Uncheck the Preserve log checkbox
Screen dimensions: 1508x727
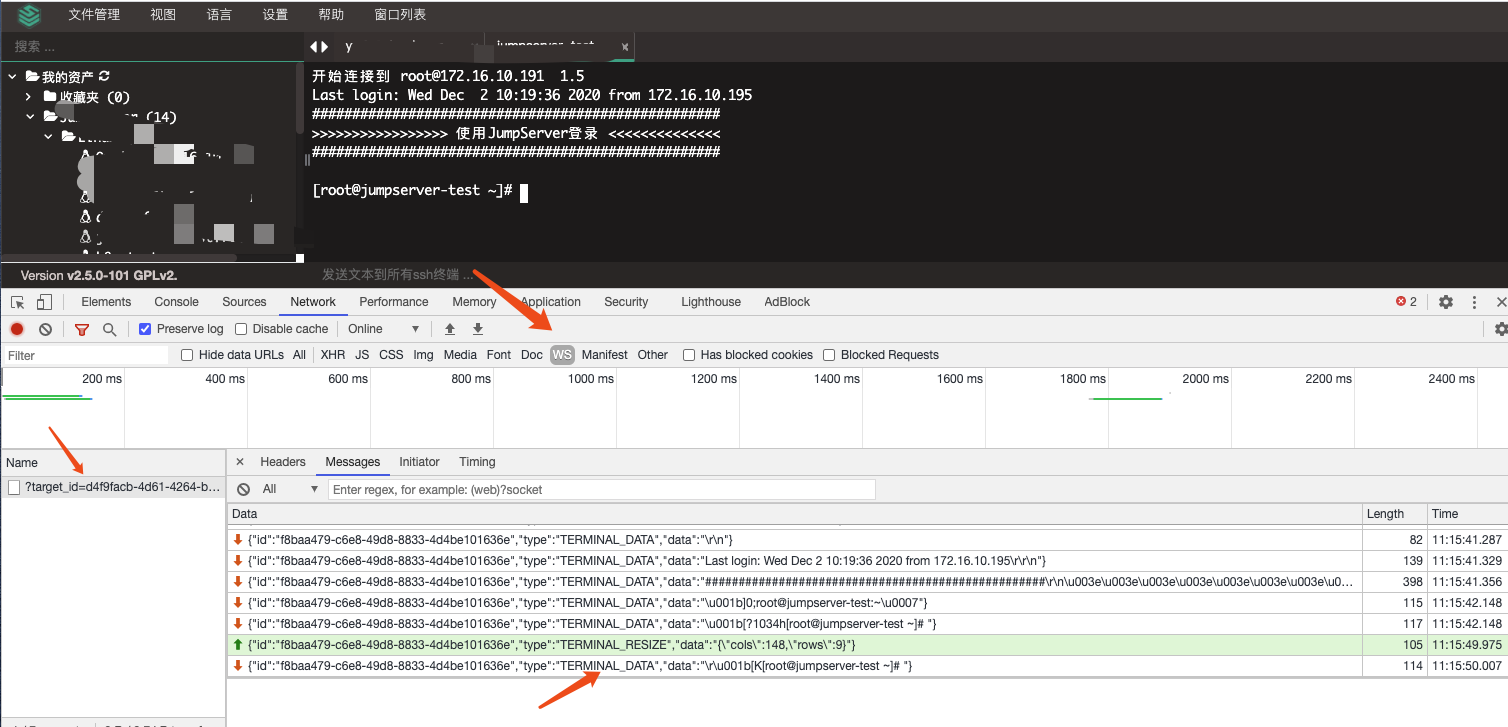tap(144, 328)
